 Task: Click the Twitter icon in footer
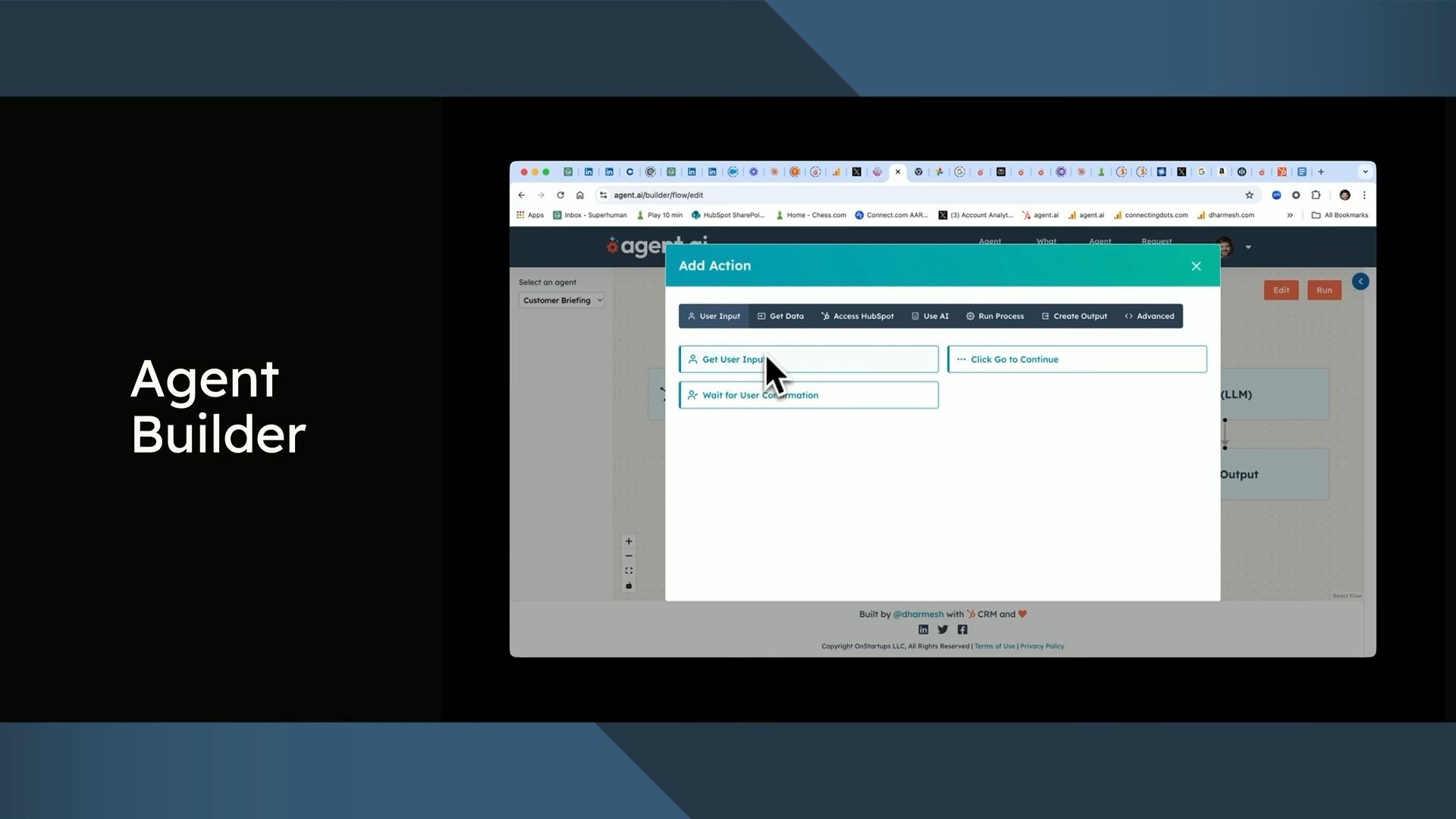pos(943,629)
